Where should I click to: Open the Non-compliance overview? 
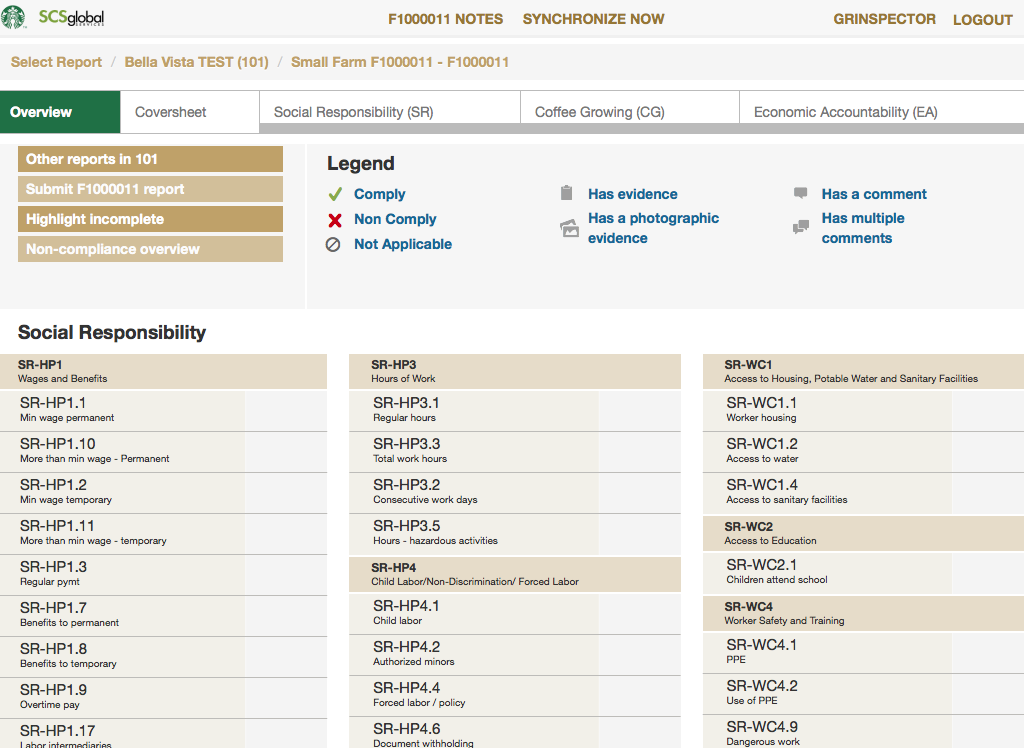[x=150, y=249]
